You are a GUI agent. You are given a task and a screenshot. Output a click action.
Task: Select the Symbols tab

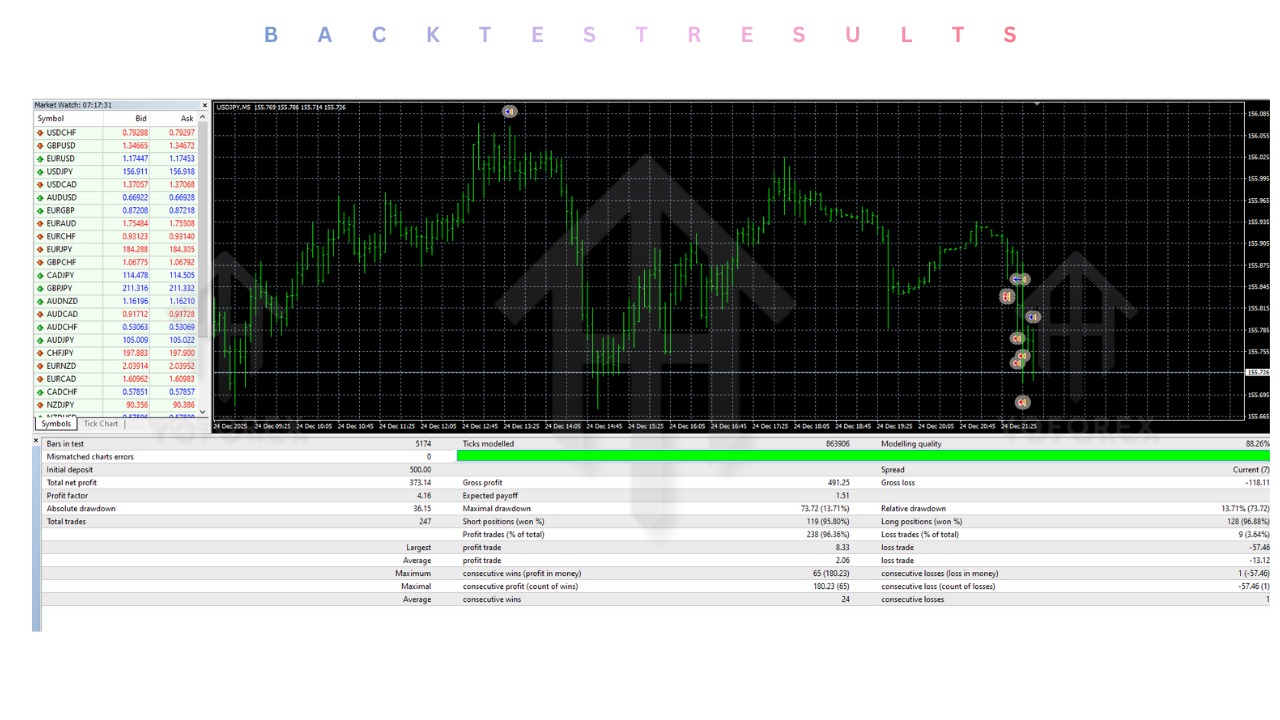click(x=56, y=424)
